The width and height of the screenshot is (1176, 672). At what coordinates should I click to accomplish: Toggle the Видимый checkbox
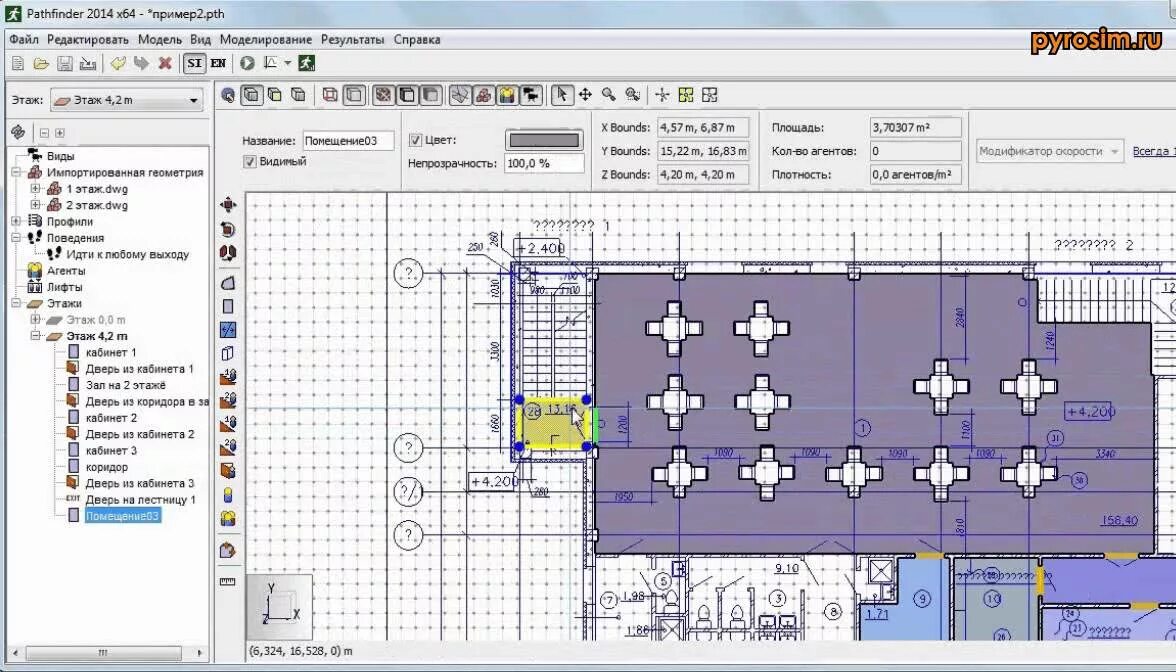point(250,162)
